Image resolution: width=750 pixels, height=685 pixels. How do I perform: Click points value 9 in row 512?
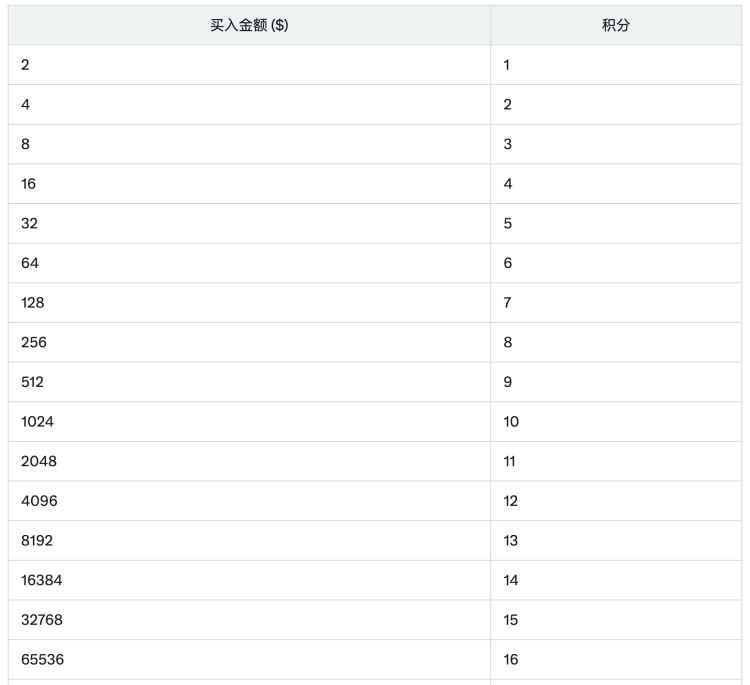[x=616, y=382]
